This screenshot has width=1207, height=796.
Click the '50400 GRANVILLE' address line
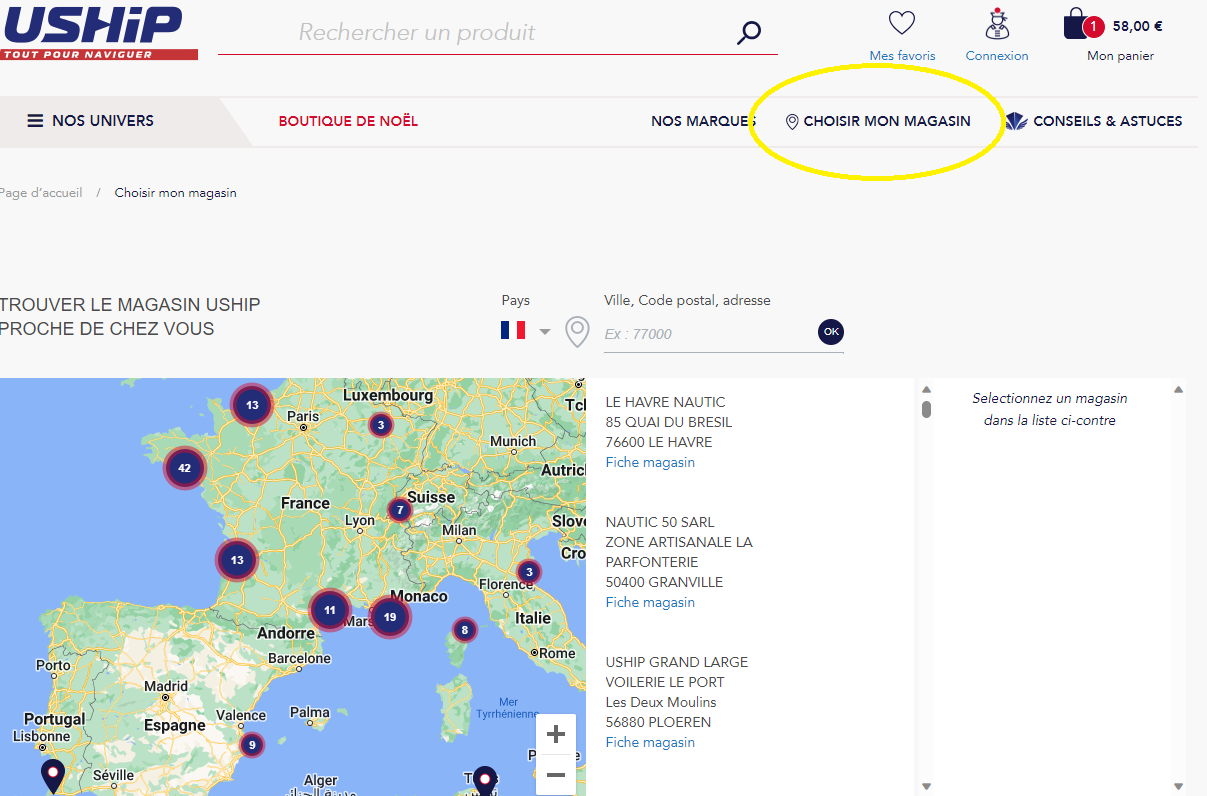(x=664, y=582)
